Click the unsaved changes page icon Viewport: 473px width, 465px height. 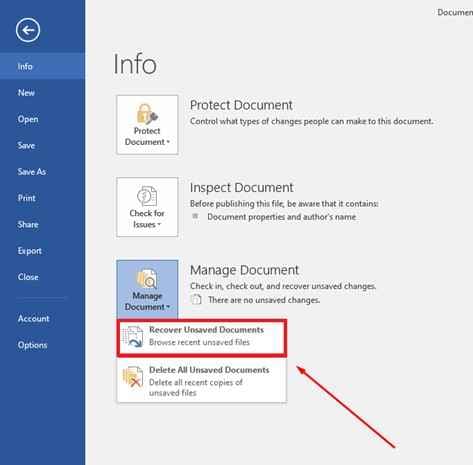(x=196, y=300)
